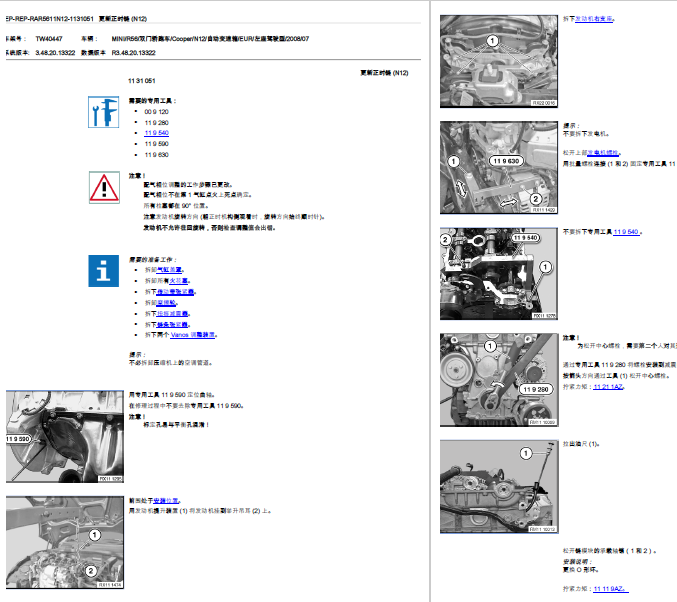The image size is (677, 602).
Task: Click the blue information 'i' icon
Action: (x=104, y=271)
